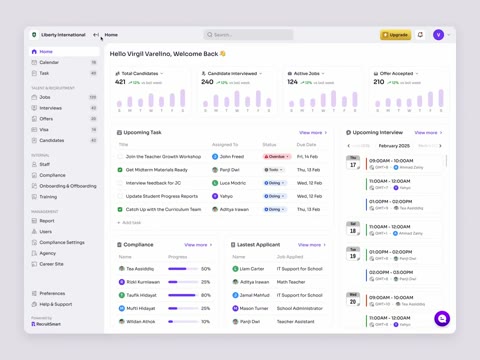The image size is (480, 360).
Task: Click the Candidates icon in sidebar
Action: tap(34, 140)
